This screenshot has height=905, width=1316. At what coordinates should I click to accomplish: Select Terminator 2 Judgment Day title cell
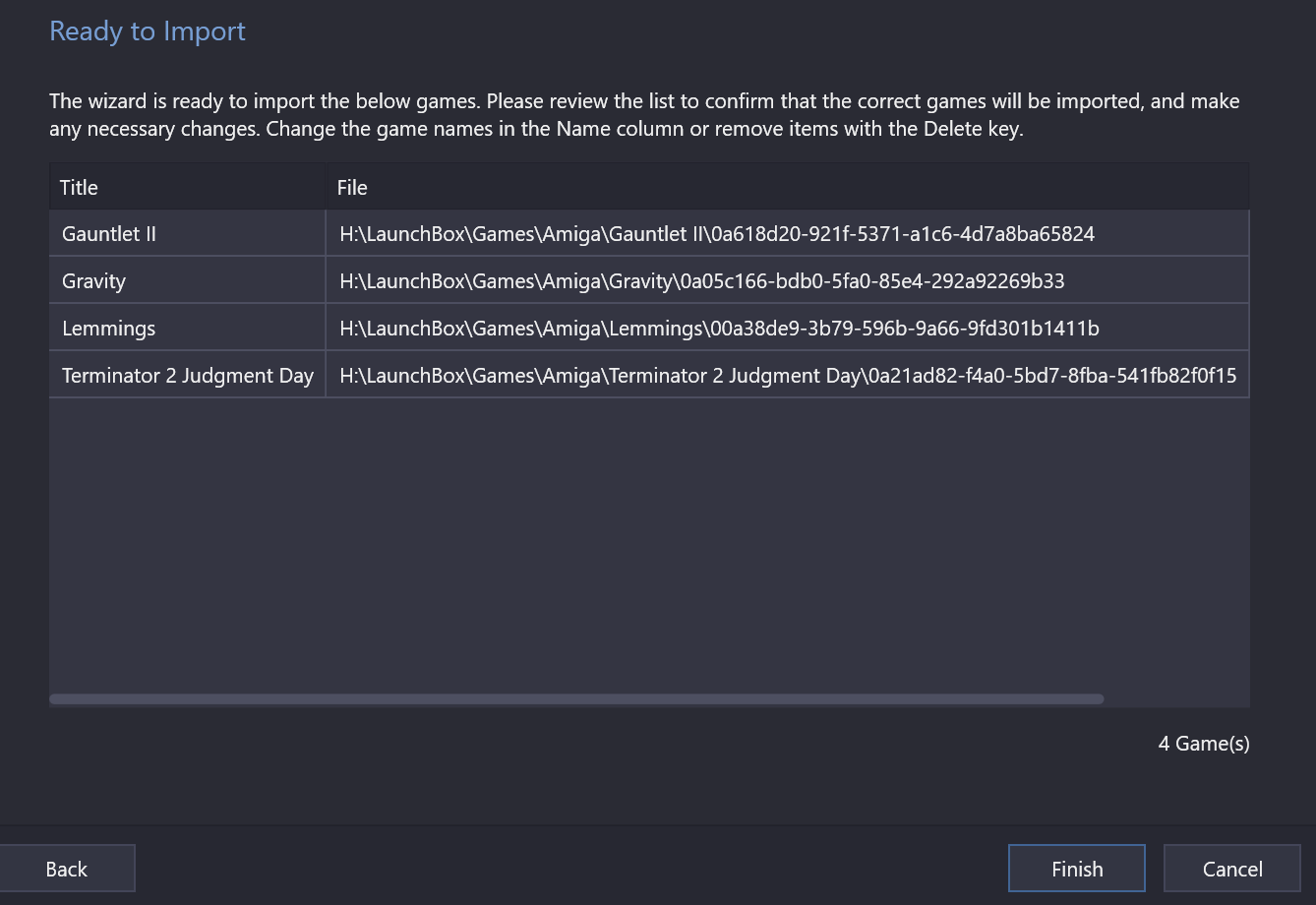point(187,376)
